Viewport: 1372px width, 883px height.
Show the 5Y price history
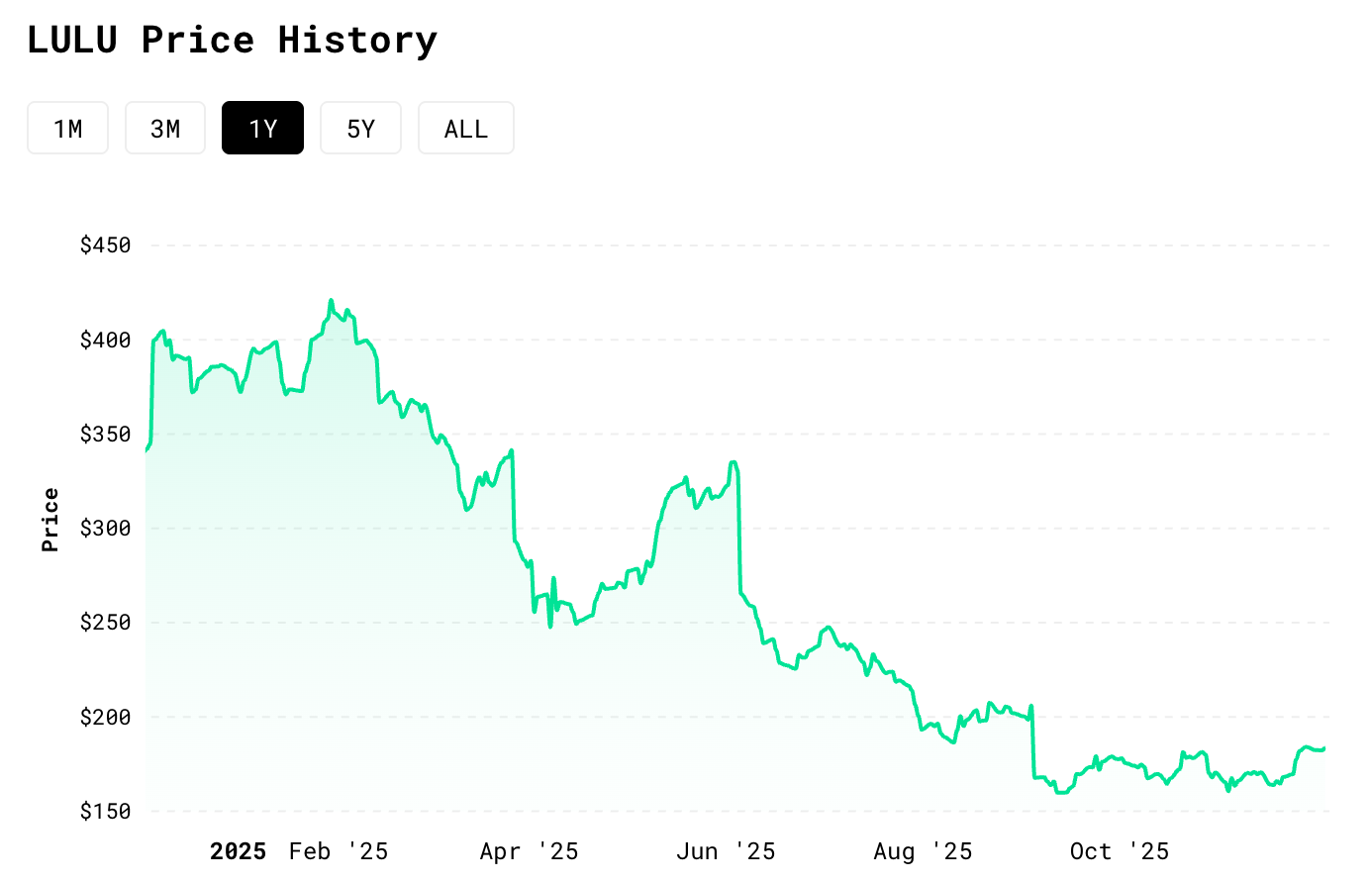(x=360, y=129)
